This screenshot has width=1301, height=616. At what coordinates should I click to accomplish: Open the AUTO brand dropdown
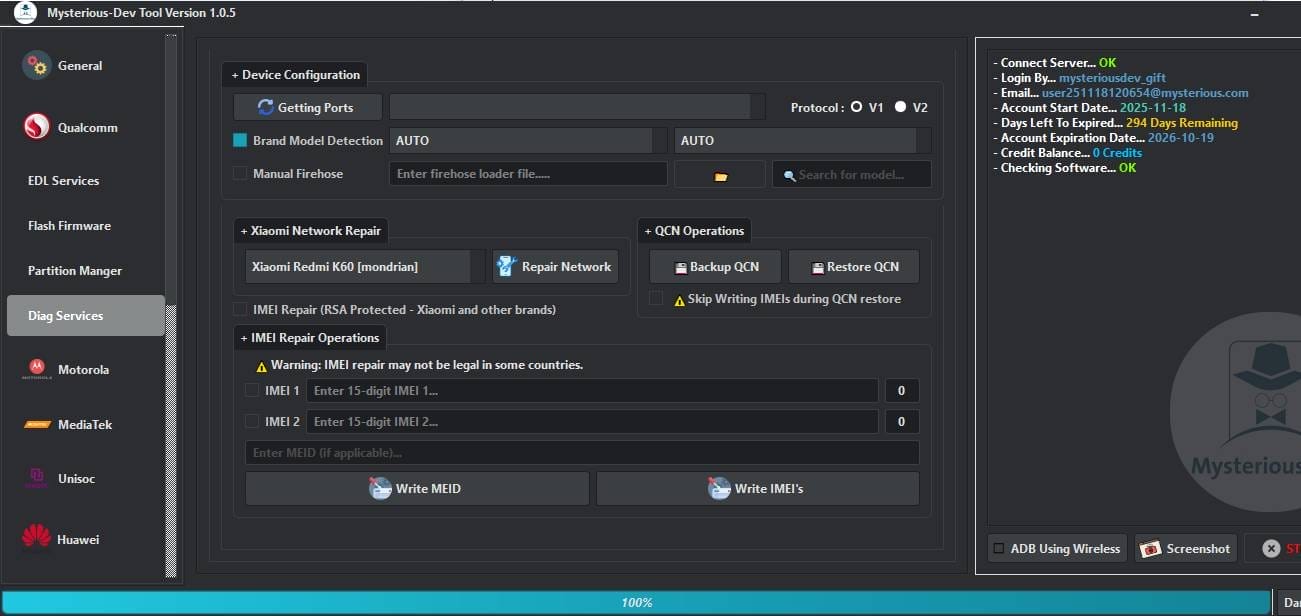coord(521,140)
